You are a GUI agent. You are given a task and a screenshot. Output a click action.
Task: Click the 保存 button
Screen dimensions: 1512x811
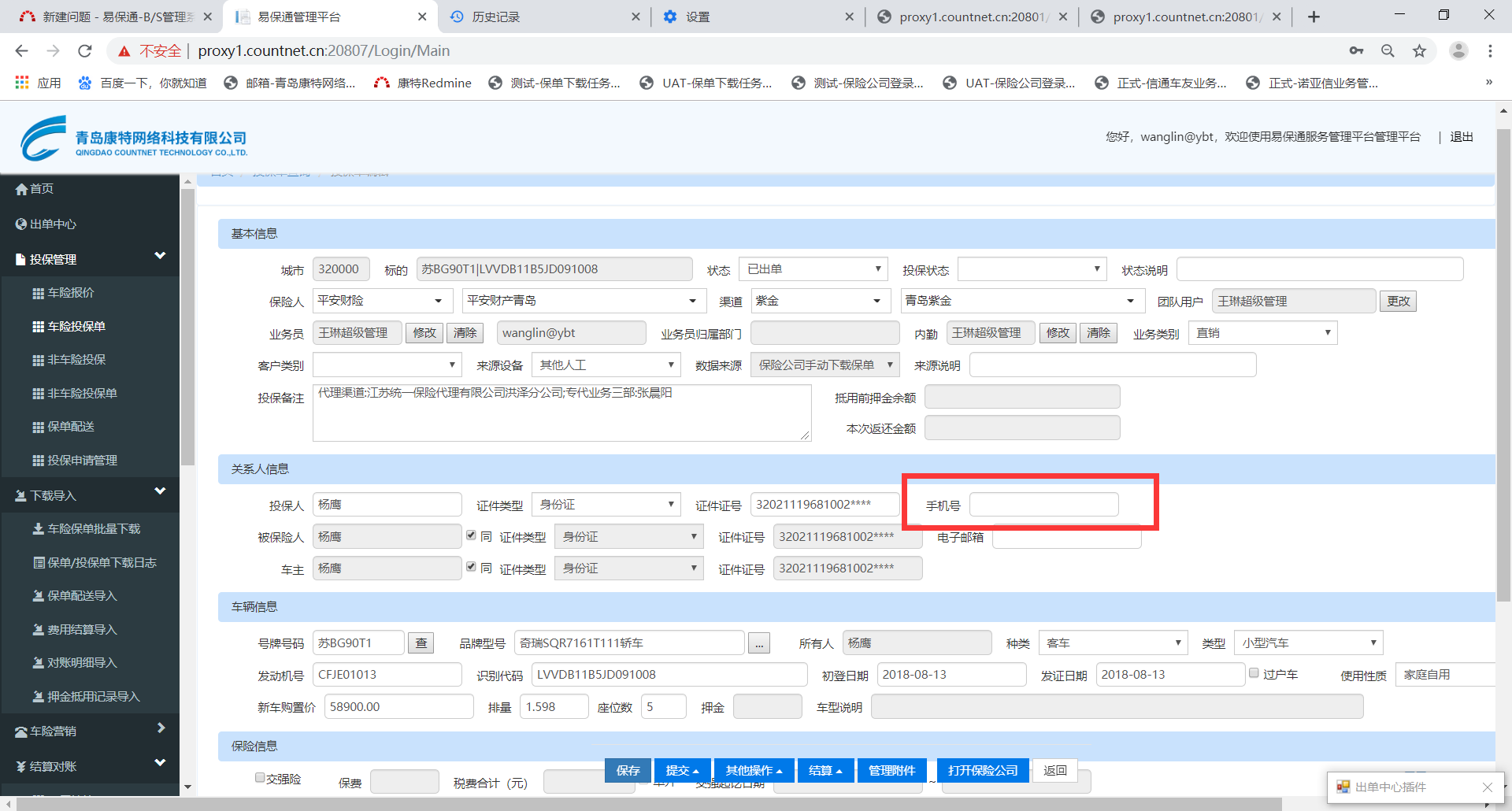tap(628, 770)
